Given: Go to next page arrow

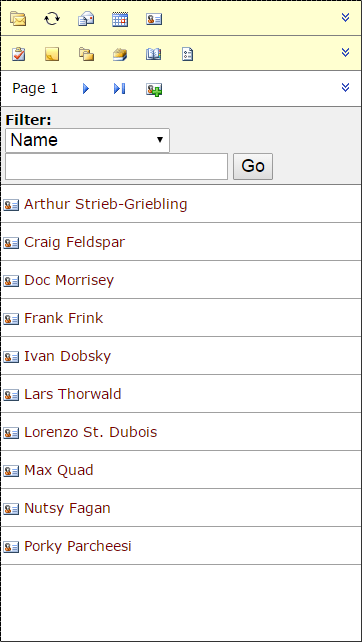Looking at the screenshot, I should click(86, 88).
